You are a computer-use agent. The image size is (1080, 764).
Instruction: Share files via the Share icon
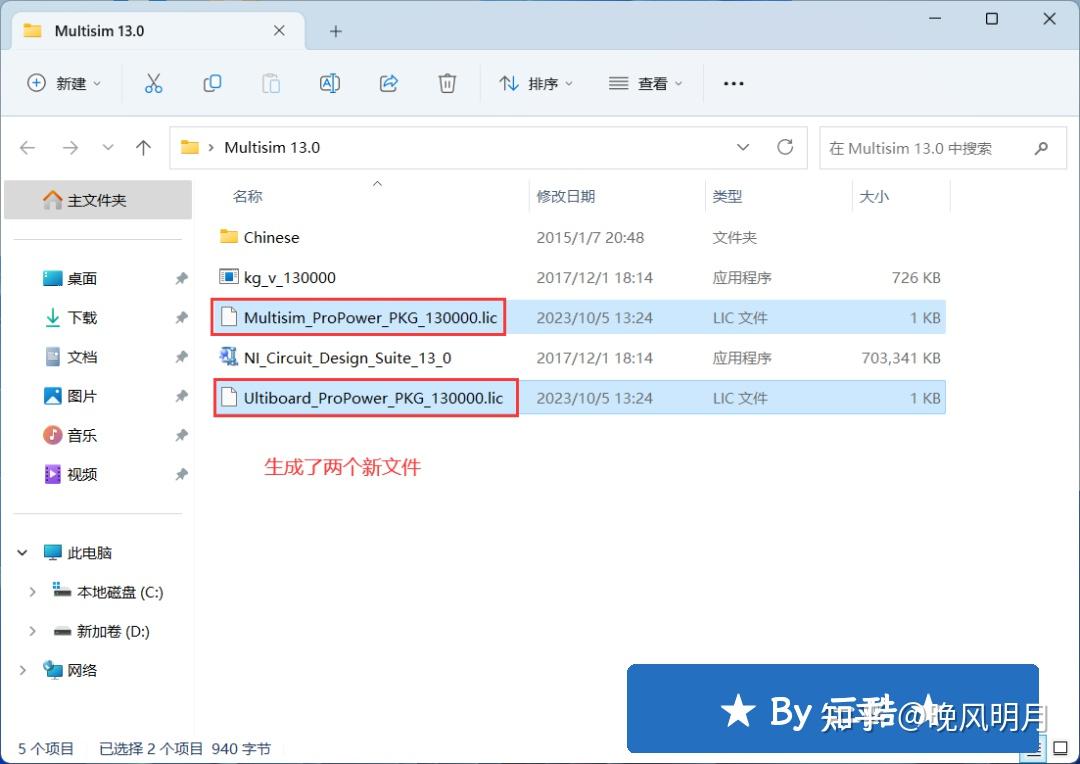388,83
